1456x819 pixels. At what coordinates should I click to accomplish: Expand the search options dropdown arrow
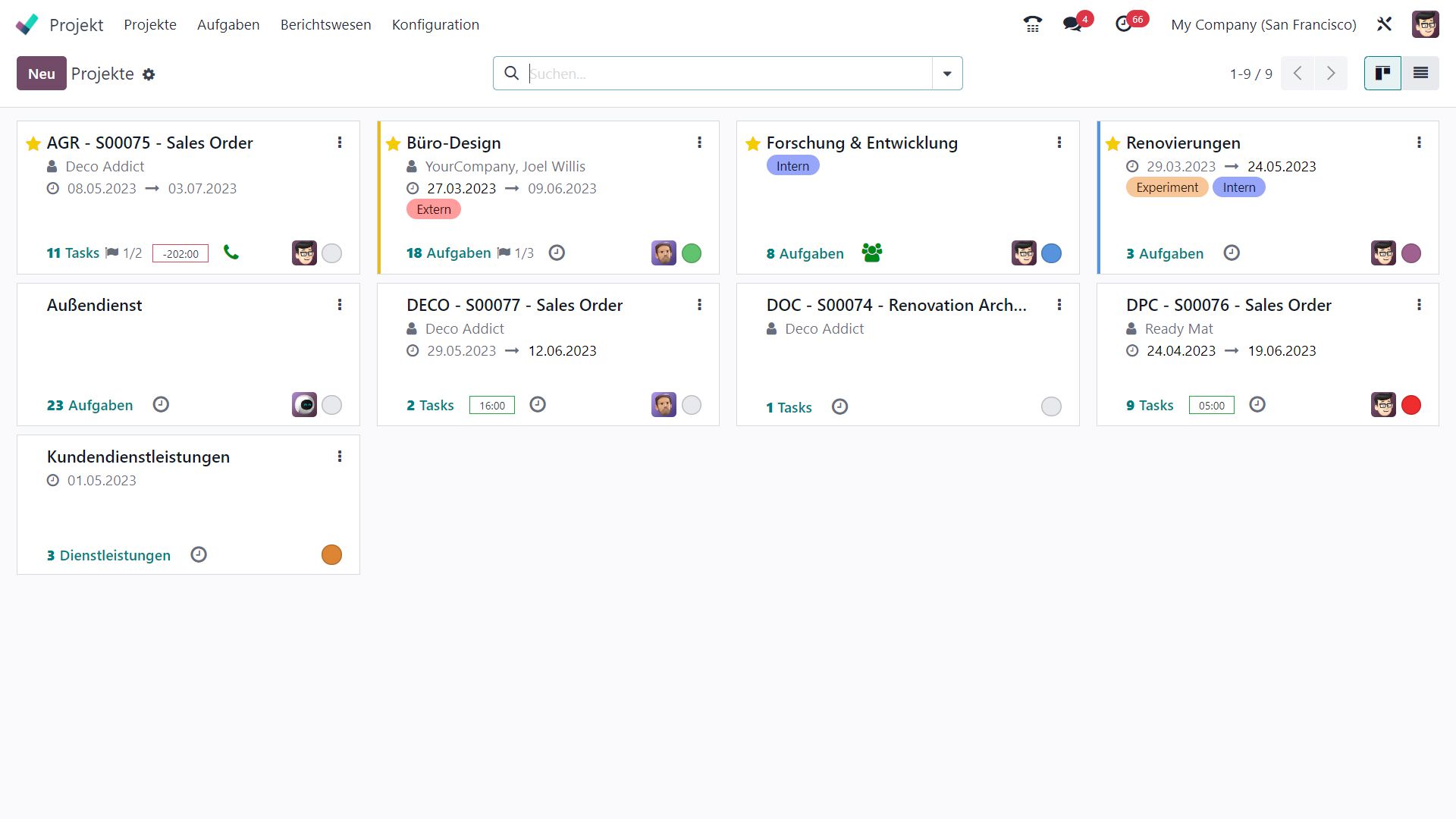tap(946, 74)
